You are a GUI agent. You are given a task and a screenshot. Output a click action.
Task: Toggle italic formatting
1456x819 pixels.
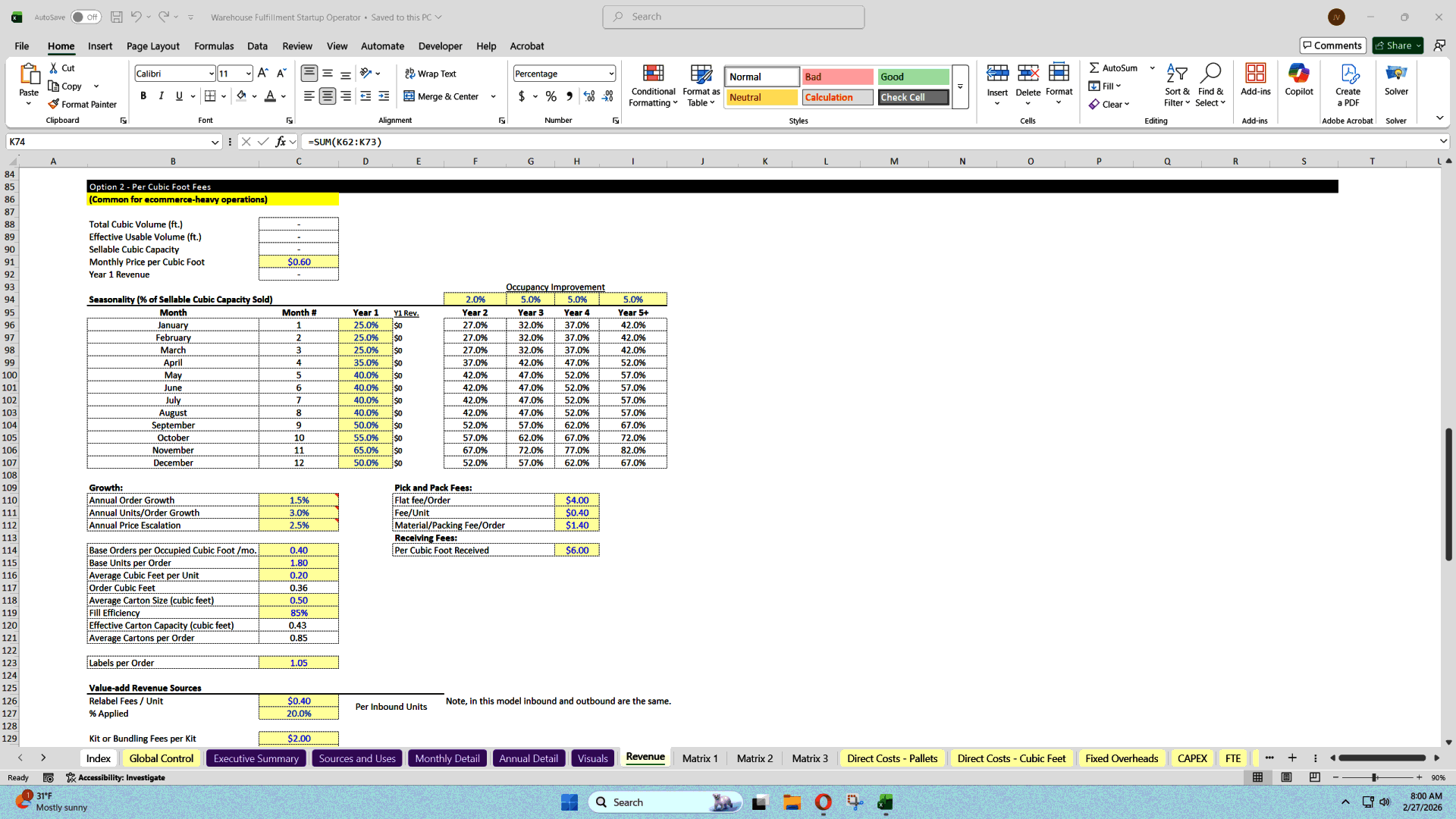161,96
